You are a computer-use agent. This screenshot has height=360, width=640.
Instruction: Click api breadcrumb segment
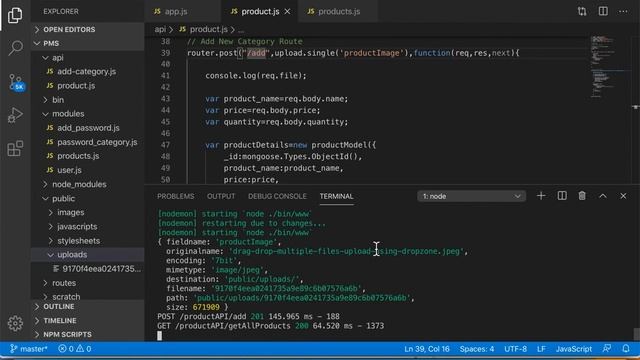[160, 29]
